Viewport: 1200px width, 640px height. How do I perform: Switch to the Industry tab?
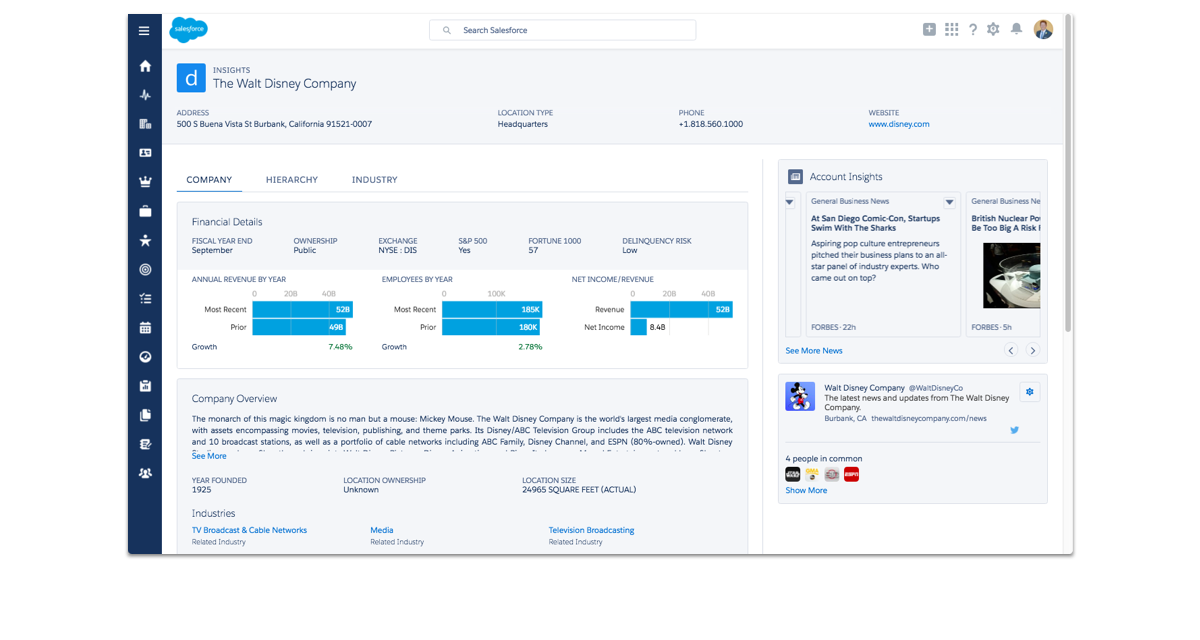click(x=374, y=180)
